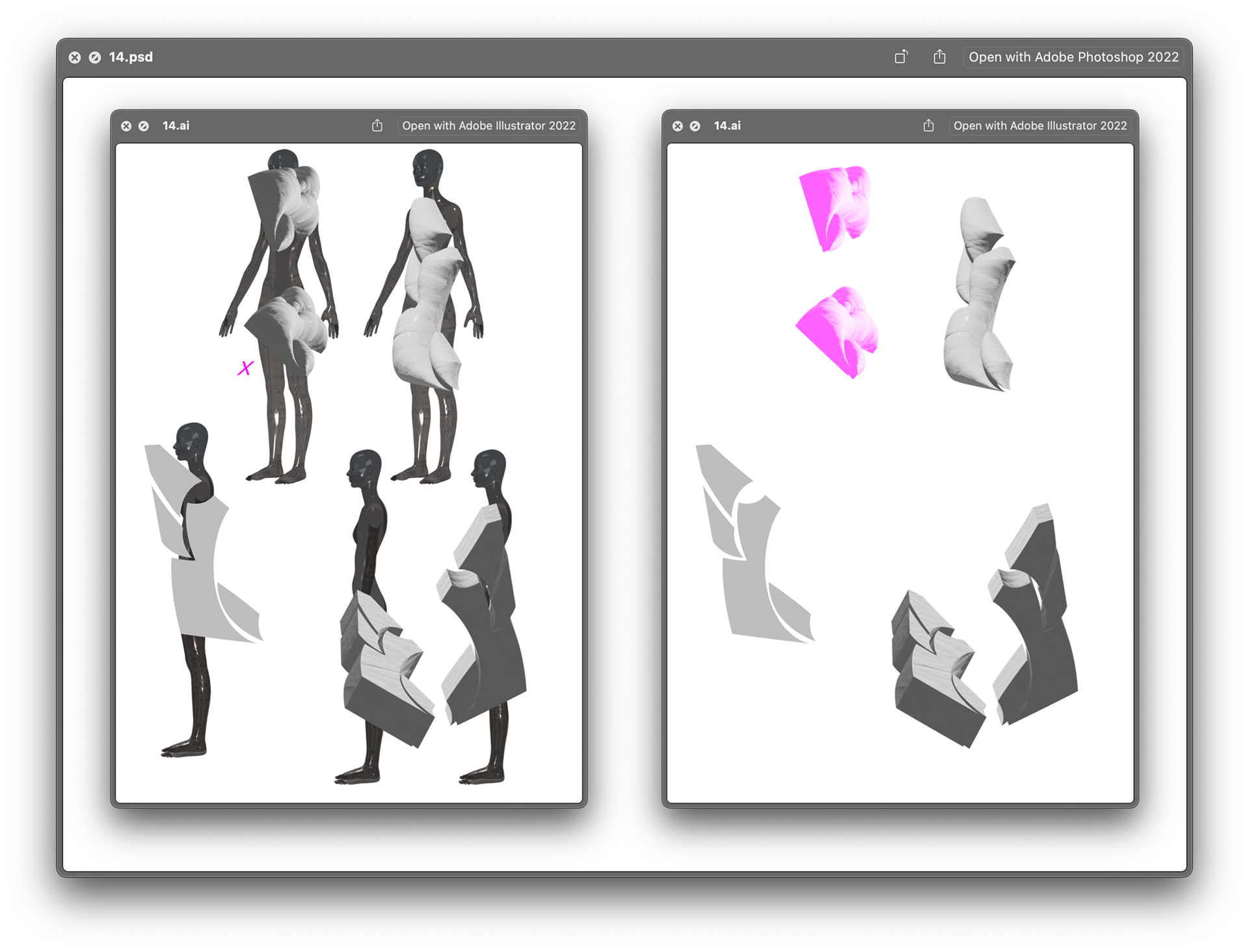
Task: Click the magenta X mark in left artboard
Action: point(245,369)
